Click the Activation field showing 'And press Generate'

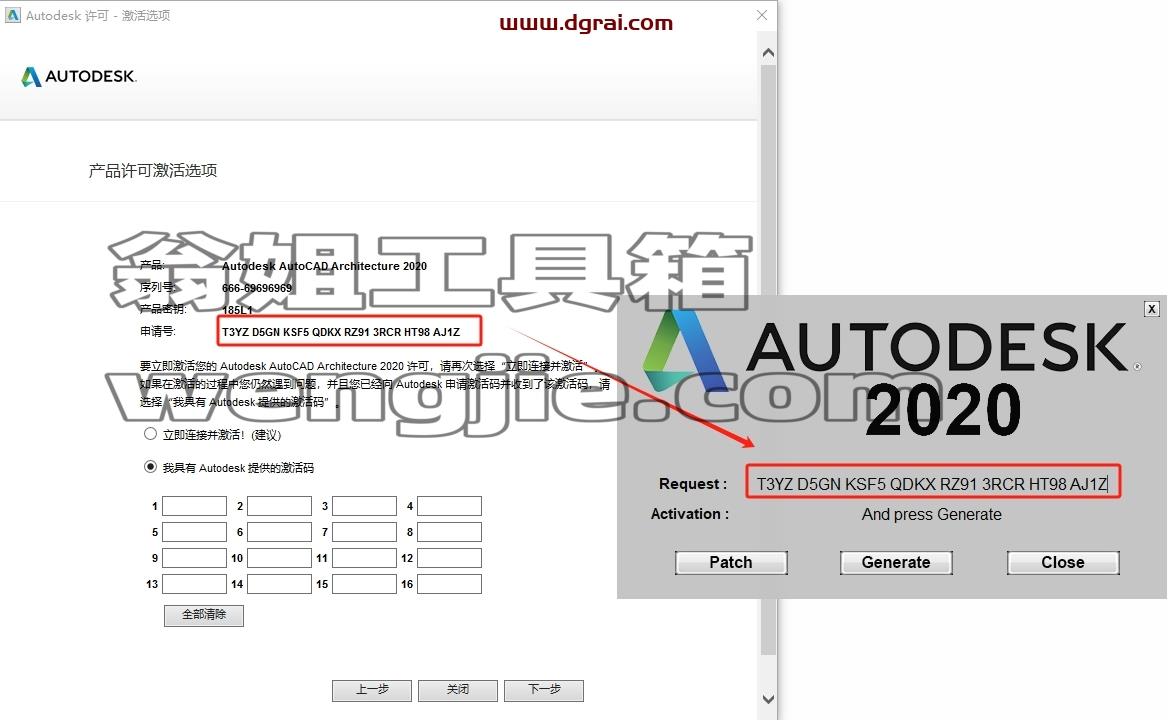tap(931, 514)
